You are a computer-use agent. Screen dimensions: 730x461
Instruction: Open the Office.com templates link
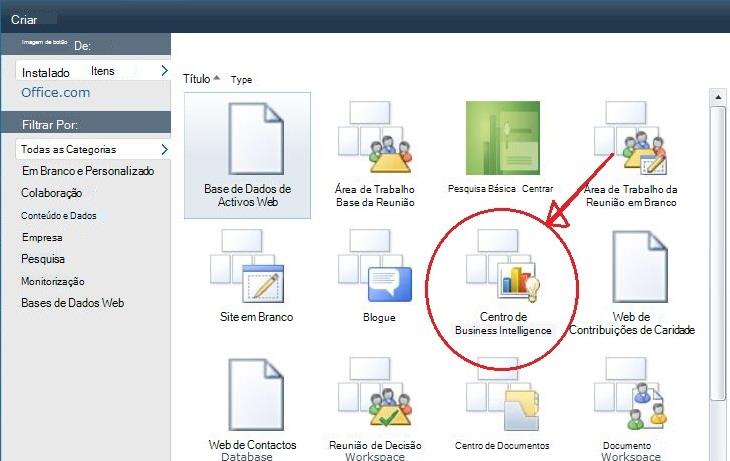pos(55,93)
